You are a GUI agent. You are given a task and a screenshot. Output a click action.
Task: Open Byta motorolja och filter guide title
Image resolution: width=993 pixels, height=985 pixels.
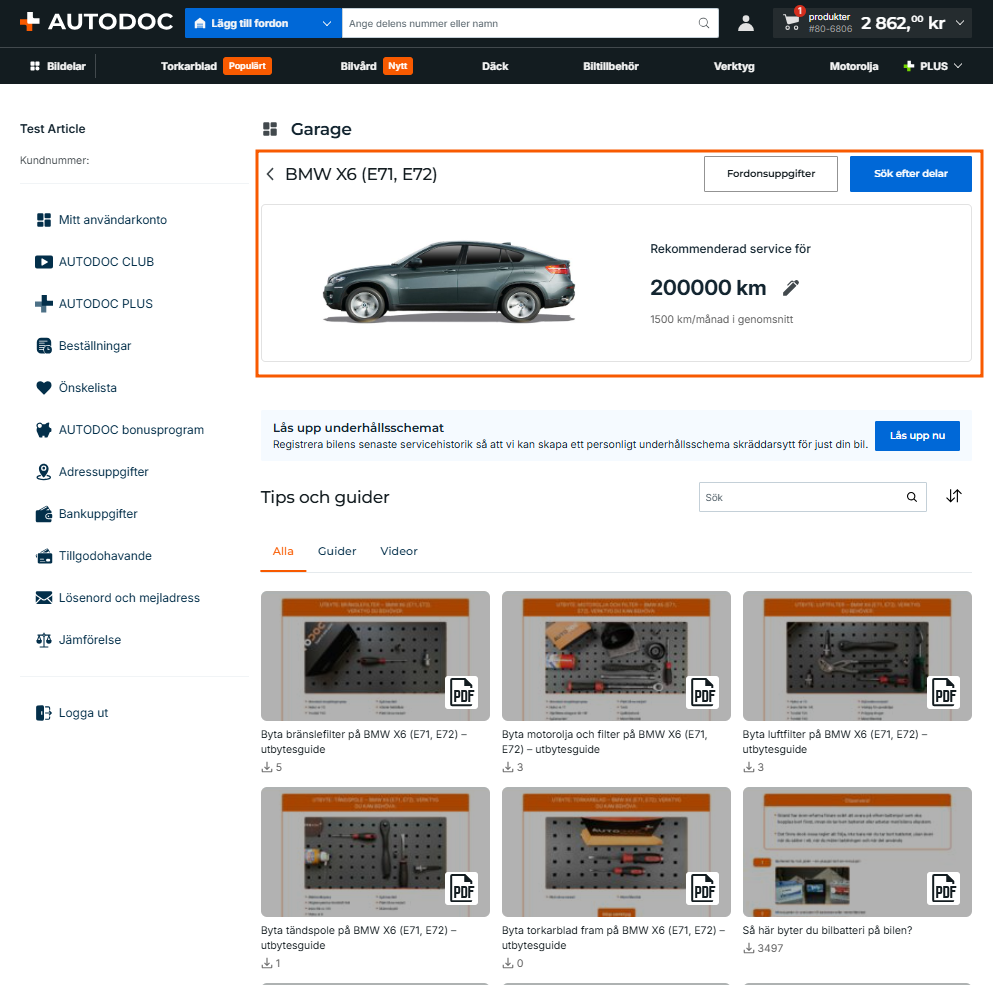click(x=605, y=742)
